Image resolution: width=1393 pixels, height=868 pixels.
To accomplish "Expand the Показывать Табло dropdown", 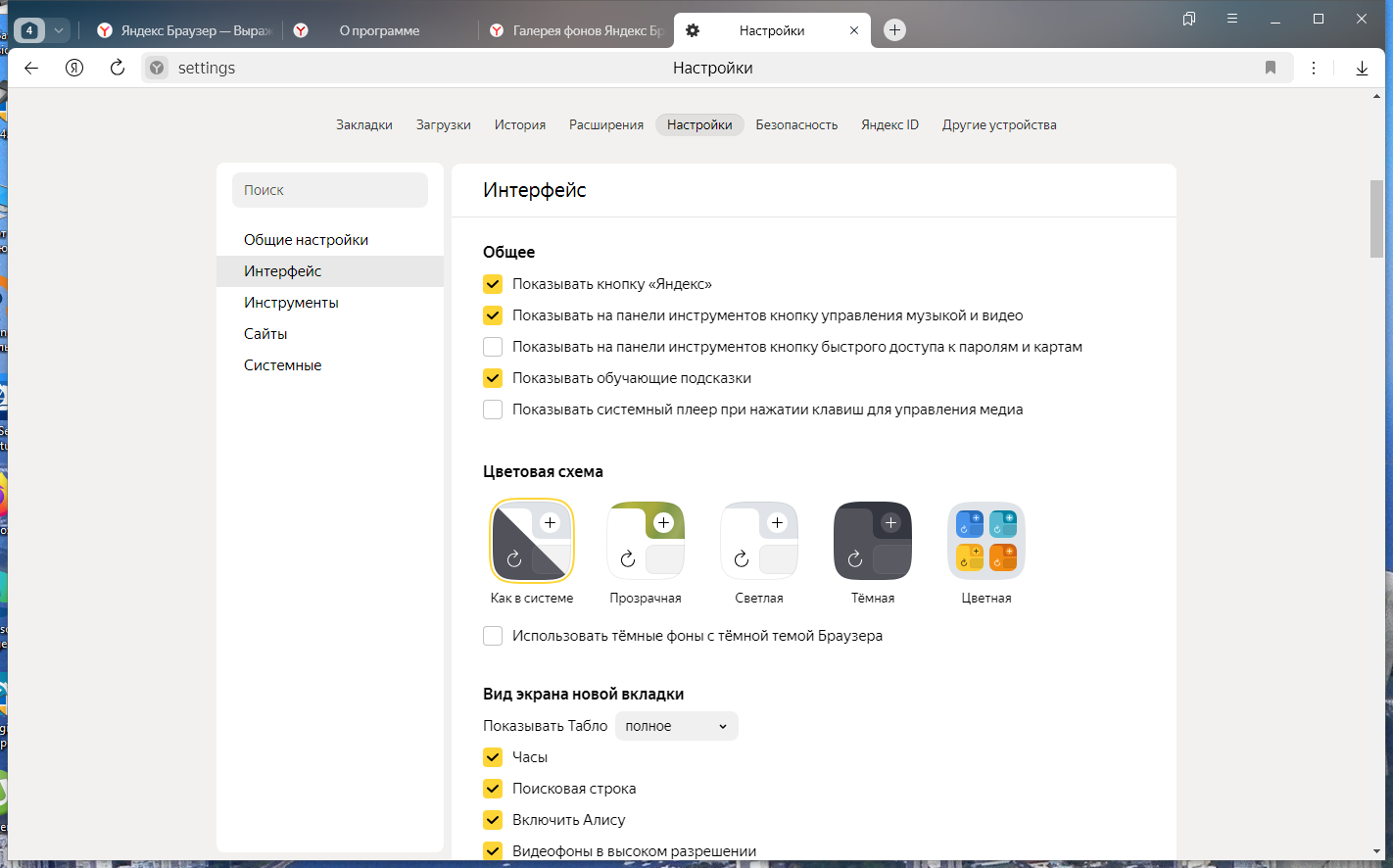I will point(677,726).
